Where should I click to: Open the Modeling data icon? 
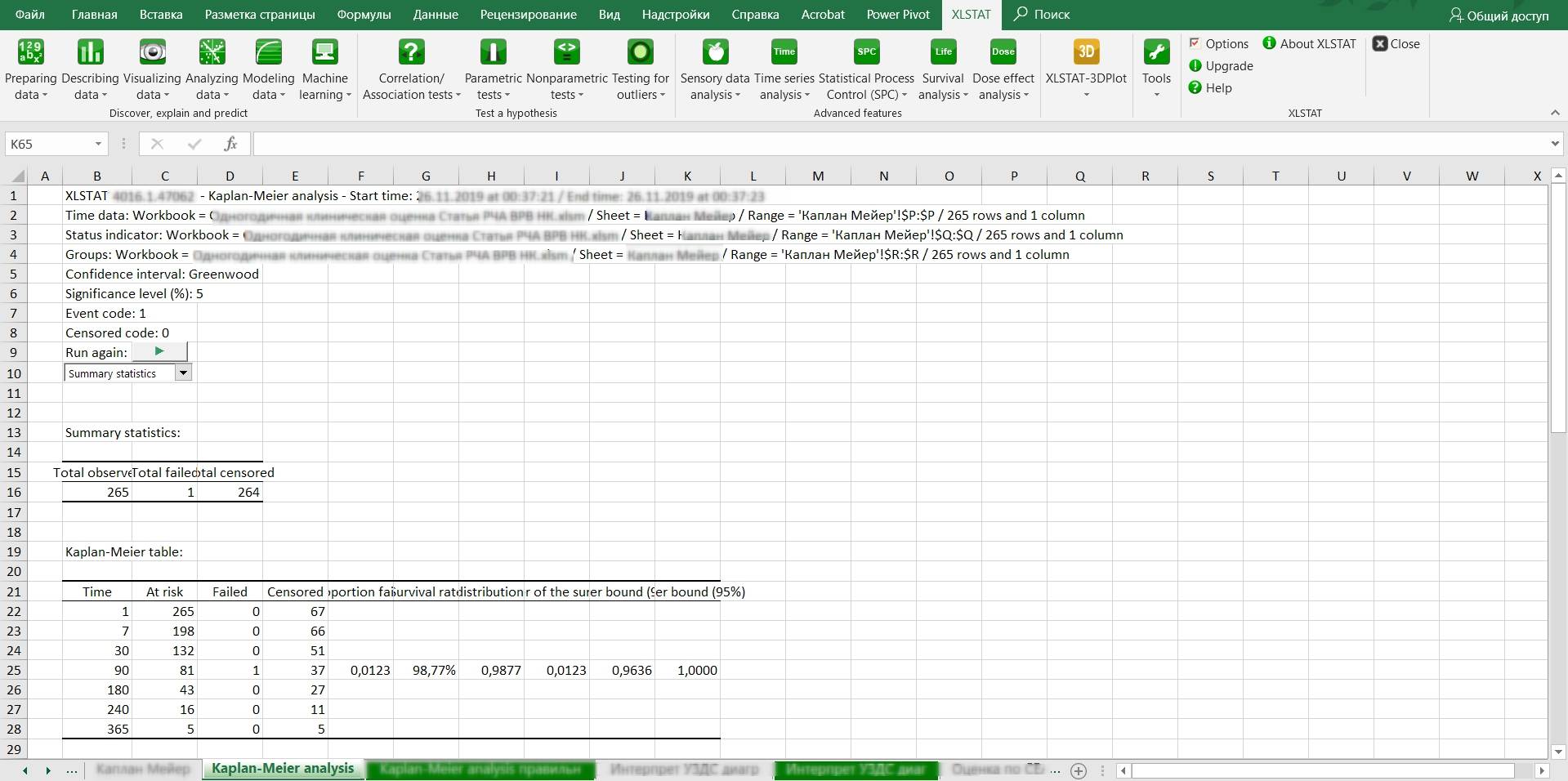[x=269, y=52]
